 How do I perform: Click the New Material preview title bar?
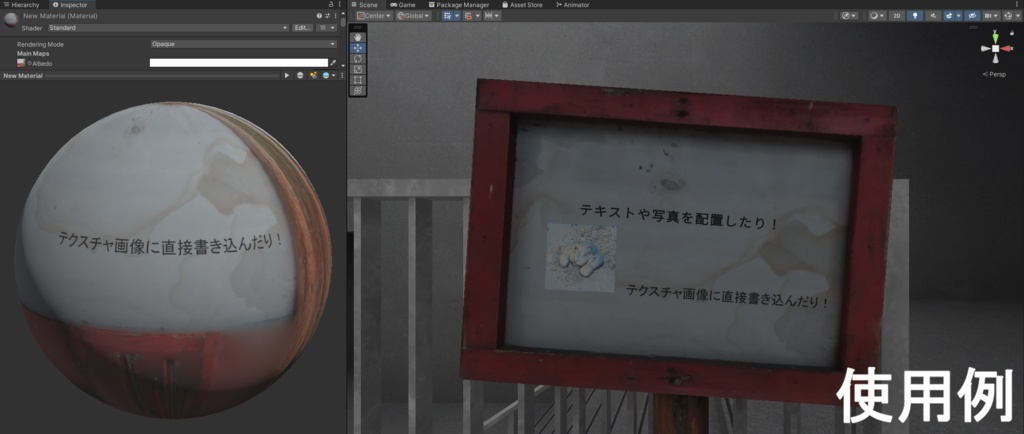[140, 76]
